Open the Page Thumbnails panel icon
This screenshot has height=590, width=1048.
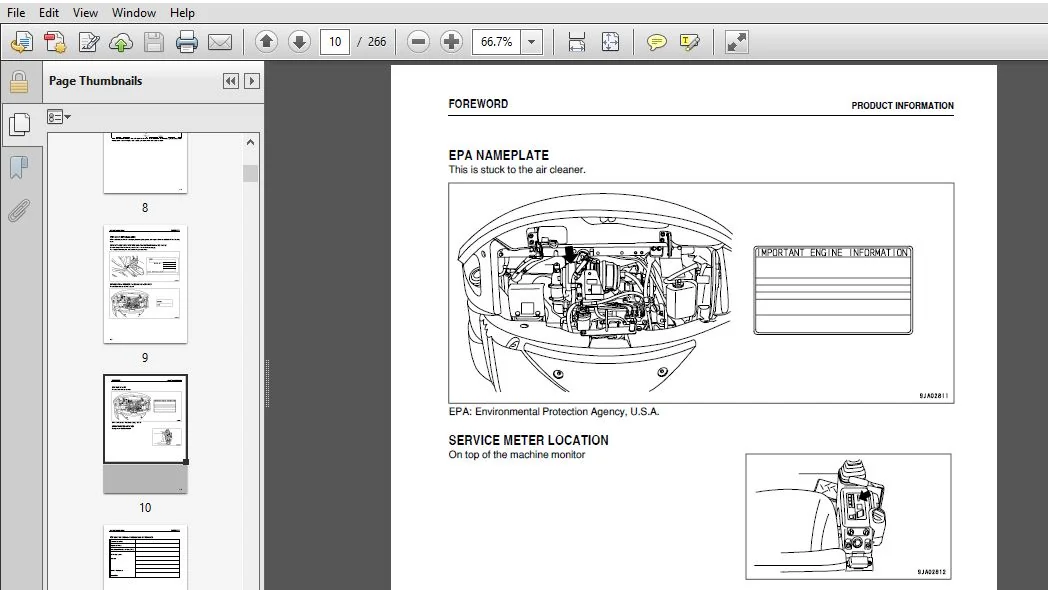coord(20,124)
